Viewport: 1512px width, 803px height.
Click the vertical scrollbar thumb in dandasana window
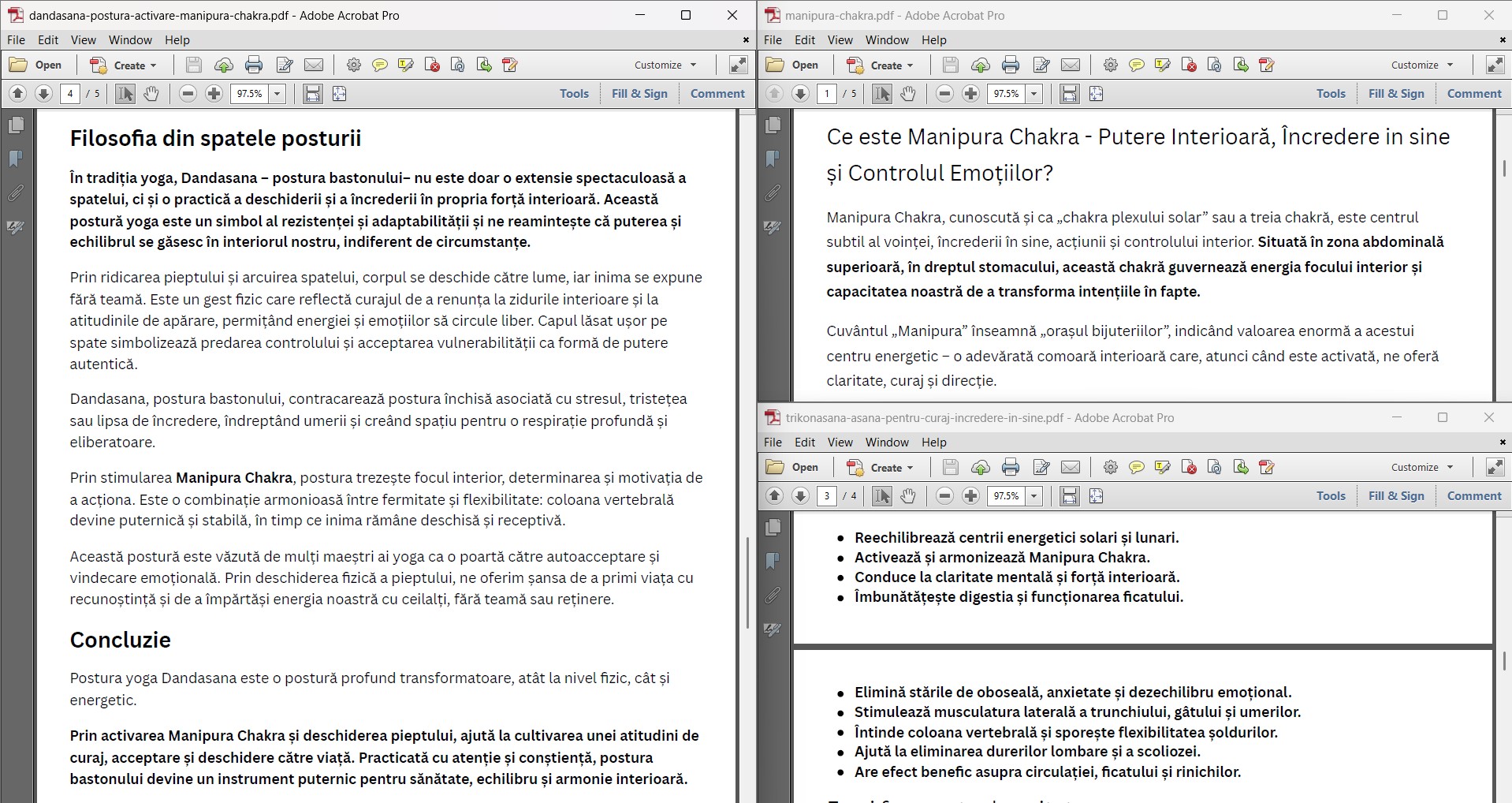pyautogui.click(x=747, y=583)
